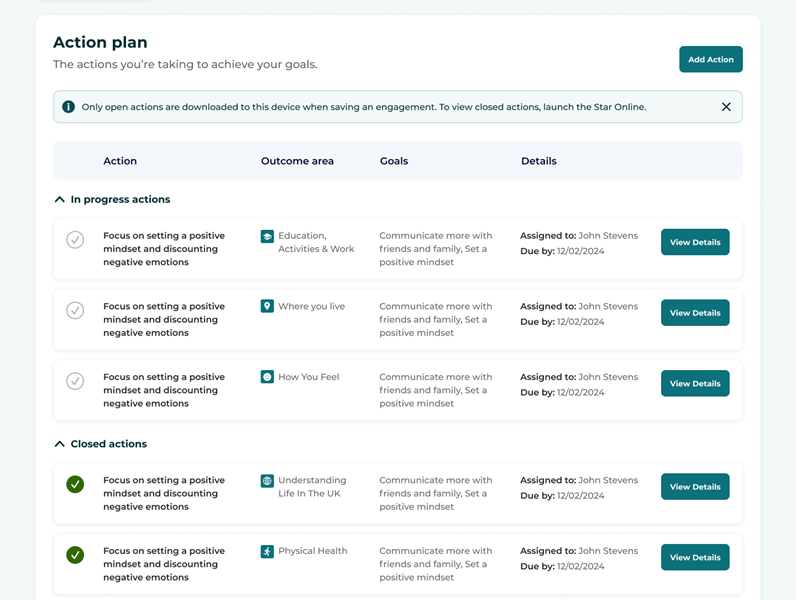
Task: View details for the Physical Health action
Action: [x=694, y=557]
